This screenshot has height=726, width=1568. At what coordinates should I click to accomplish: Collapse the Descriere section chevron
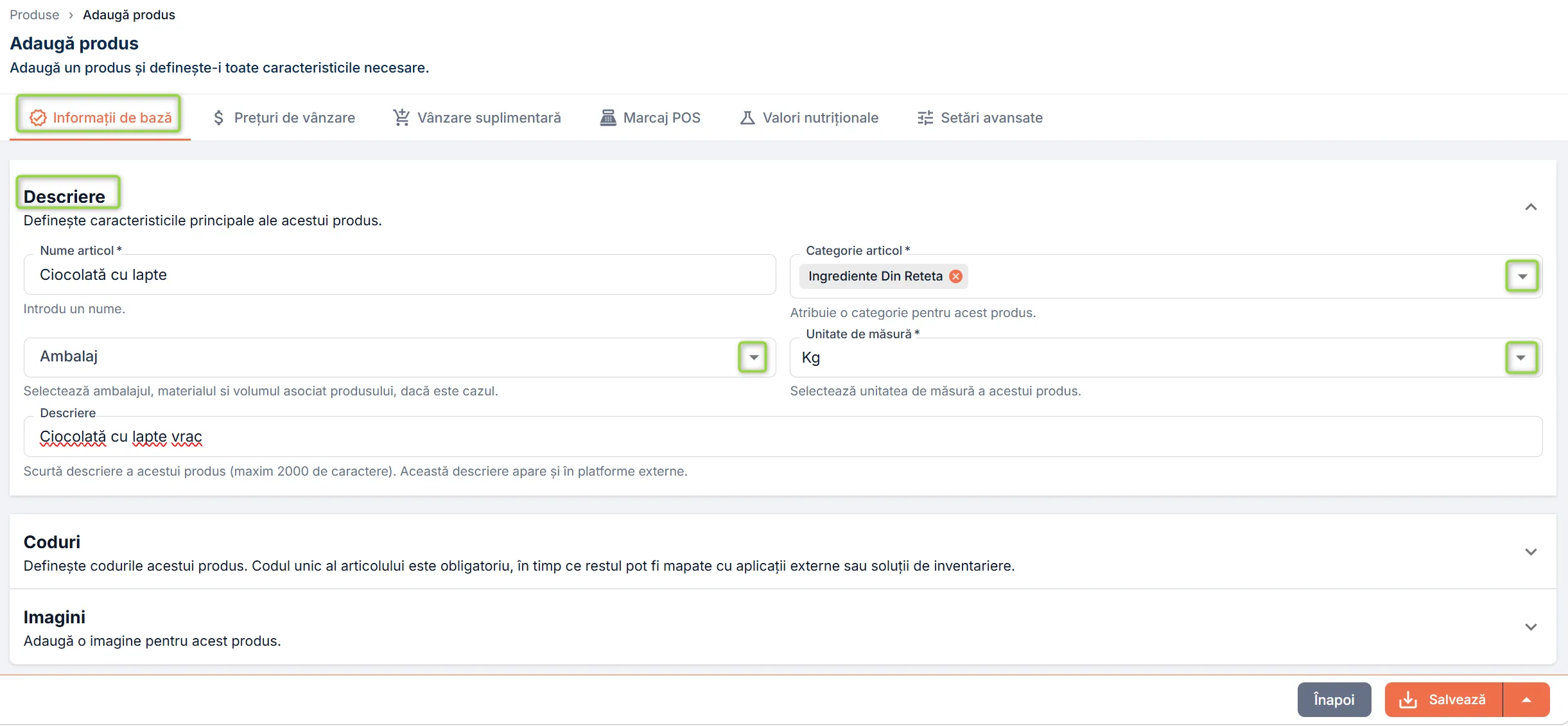click(x=1531, y=207)
